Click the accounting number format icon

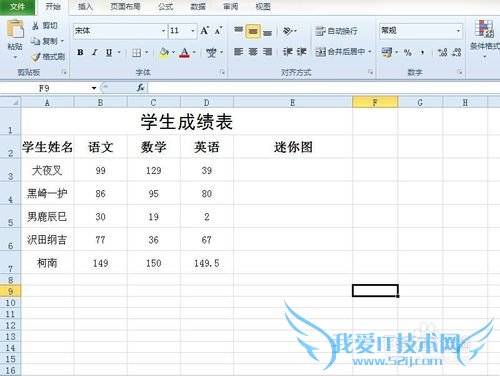tap(387, 52)
